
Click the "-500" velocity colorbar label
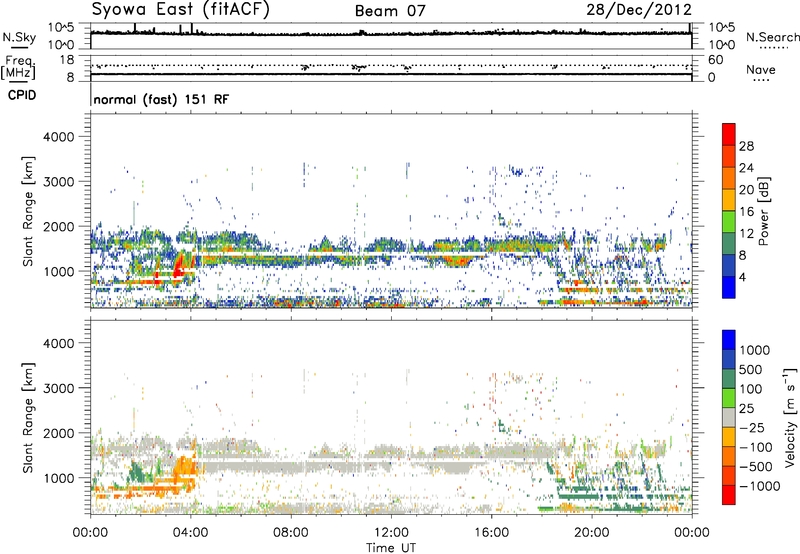[756, 467]
